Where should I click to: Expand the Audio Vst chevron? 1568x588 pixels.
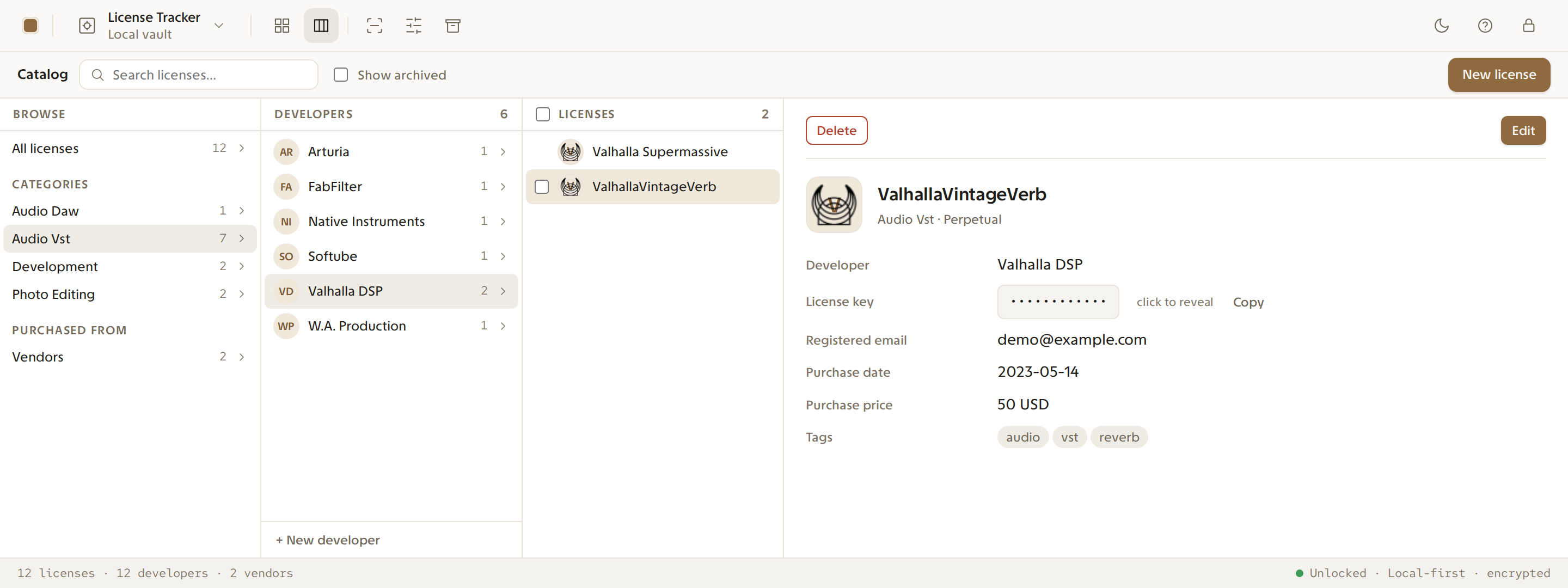(x=242, y=238)
